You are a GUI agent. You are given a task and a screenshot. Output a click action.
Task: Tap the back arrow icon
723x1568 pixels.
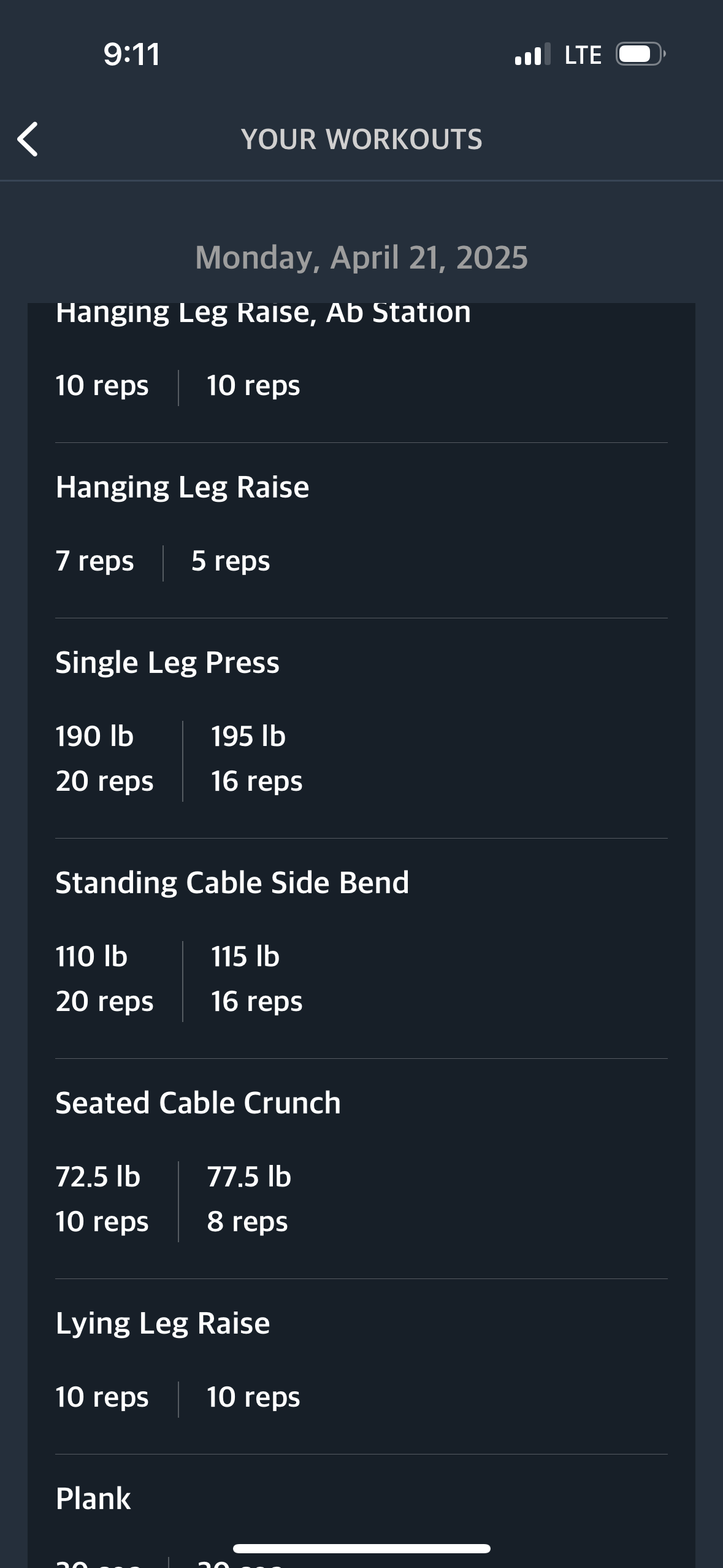28,139
